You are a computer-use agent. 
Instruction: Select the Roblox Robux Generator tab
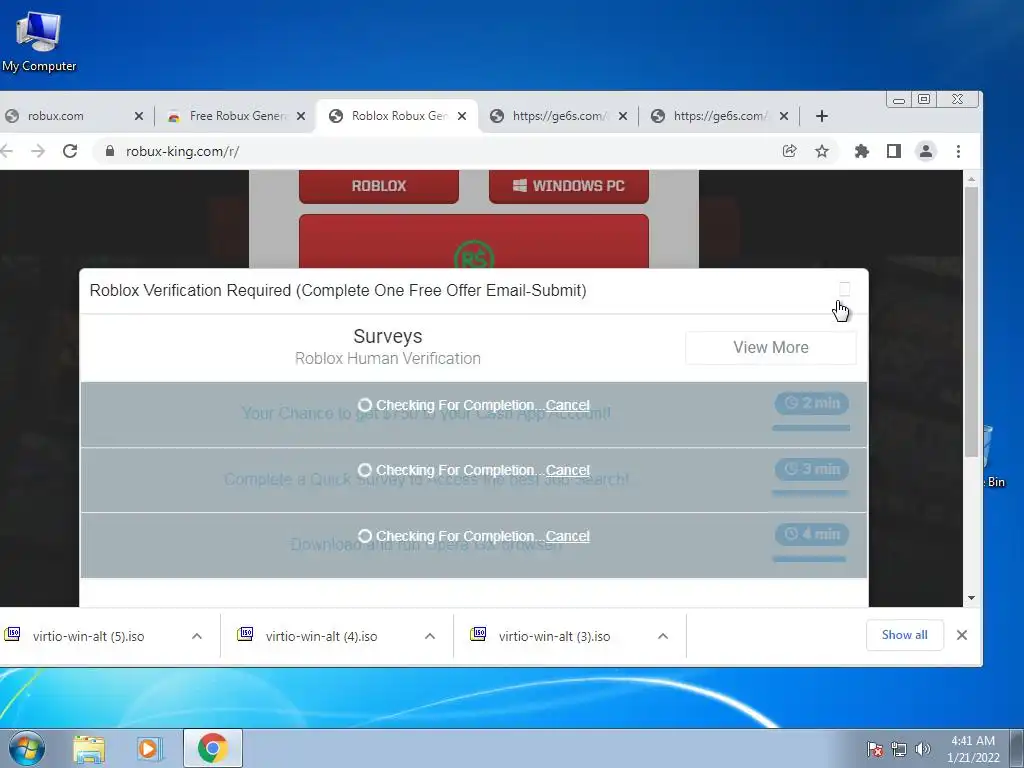coord(397,116)
